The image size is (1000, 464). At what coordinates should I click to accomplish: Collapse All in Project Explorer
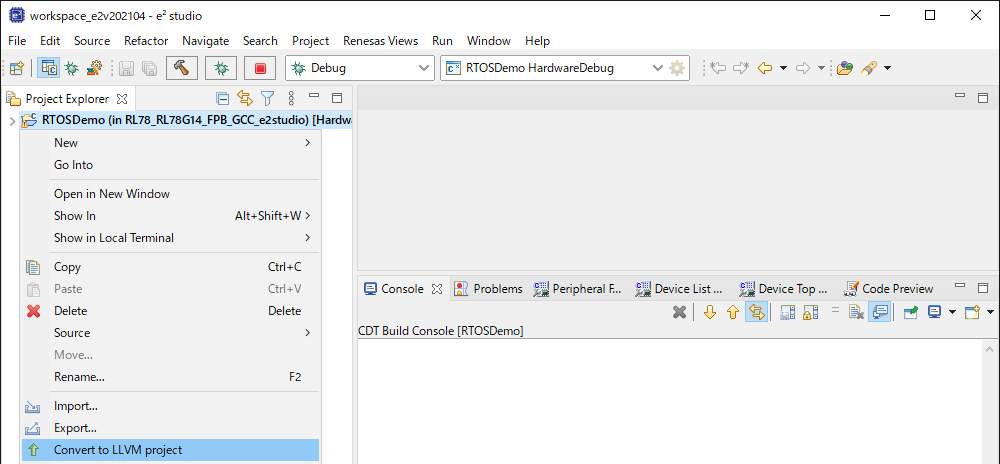click(223, 98)
